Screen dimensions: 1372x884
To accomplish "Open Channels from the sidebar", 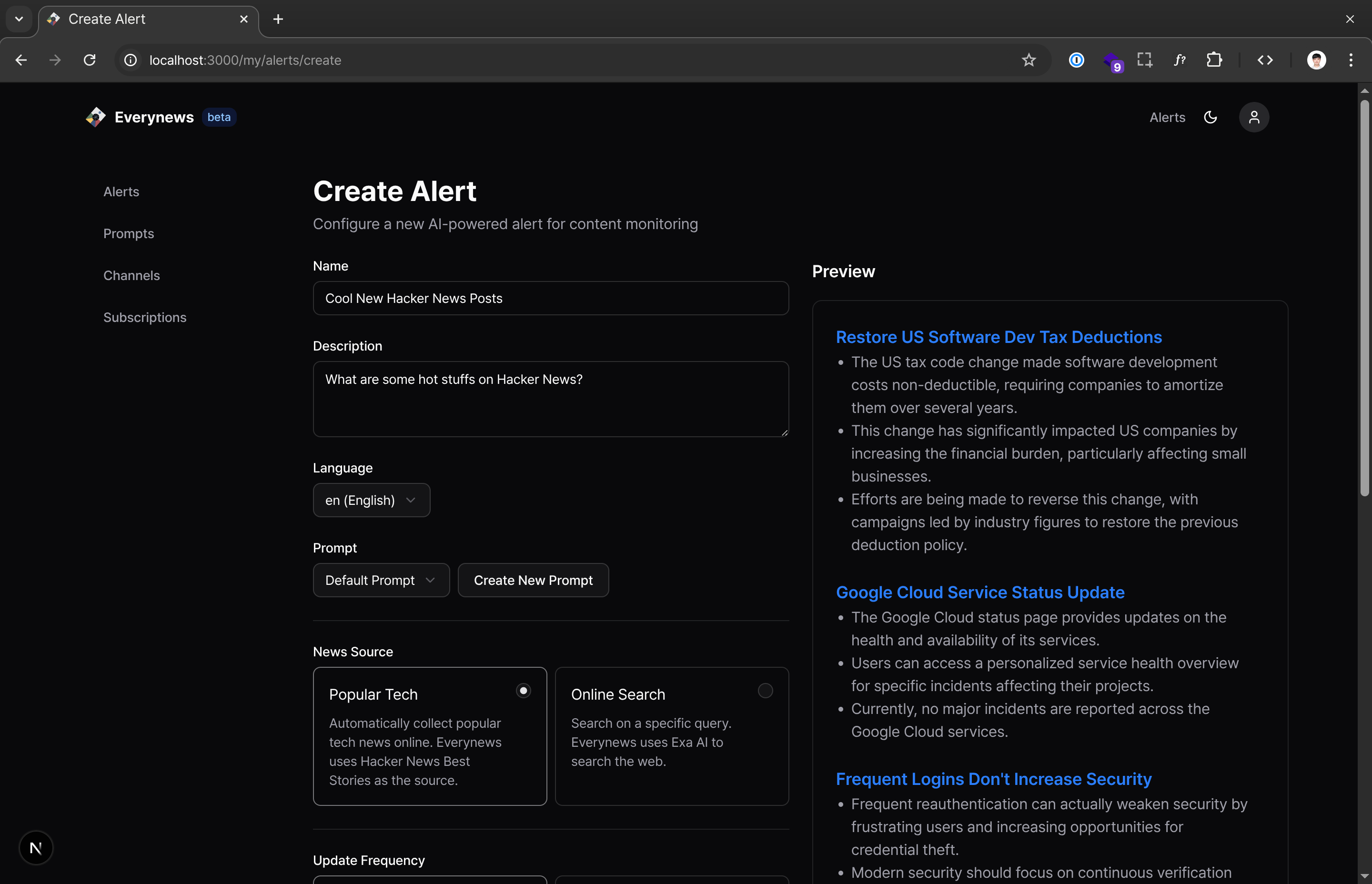I will pos(131,275).
